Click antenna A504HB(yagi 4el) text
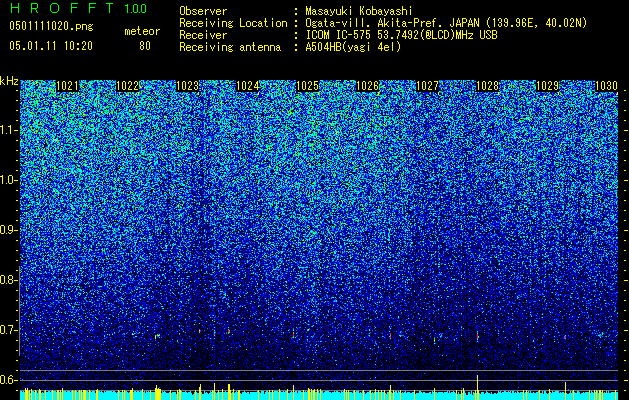Screen dimensions: 629x400 (353, 47)
